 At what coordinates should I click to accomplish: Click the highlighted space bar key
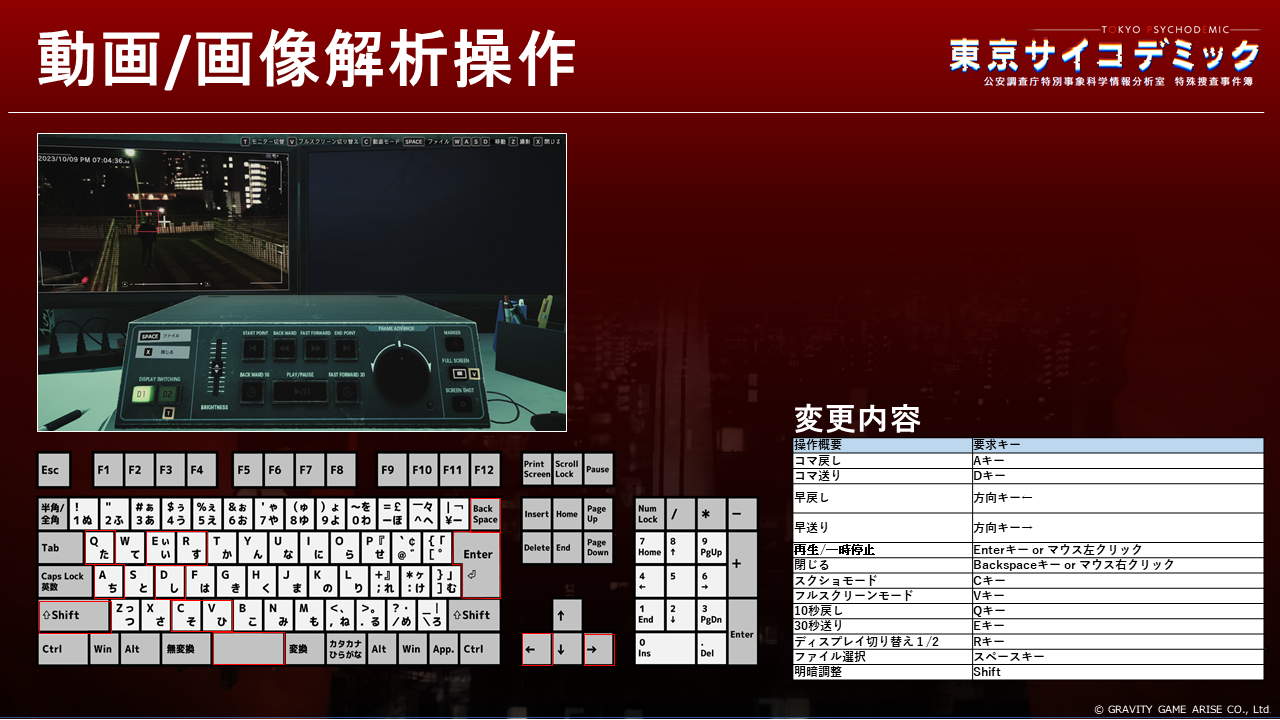248,649
